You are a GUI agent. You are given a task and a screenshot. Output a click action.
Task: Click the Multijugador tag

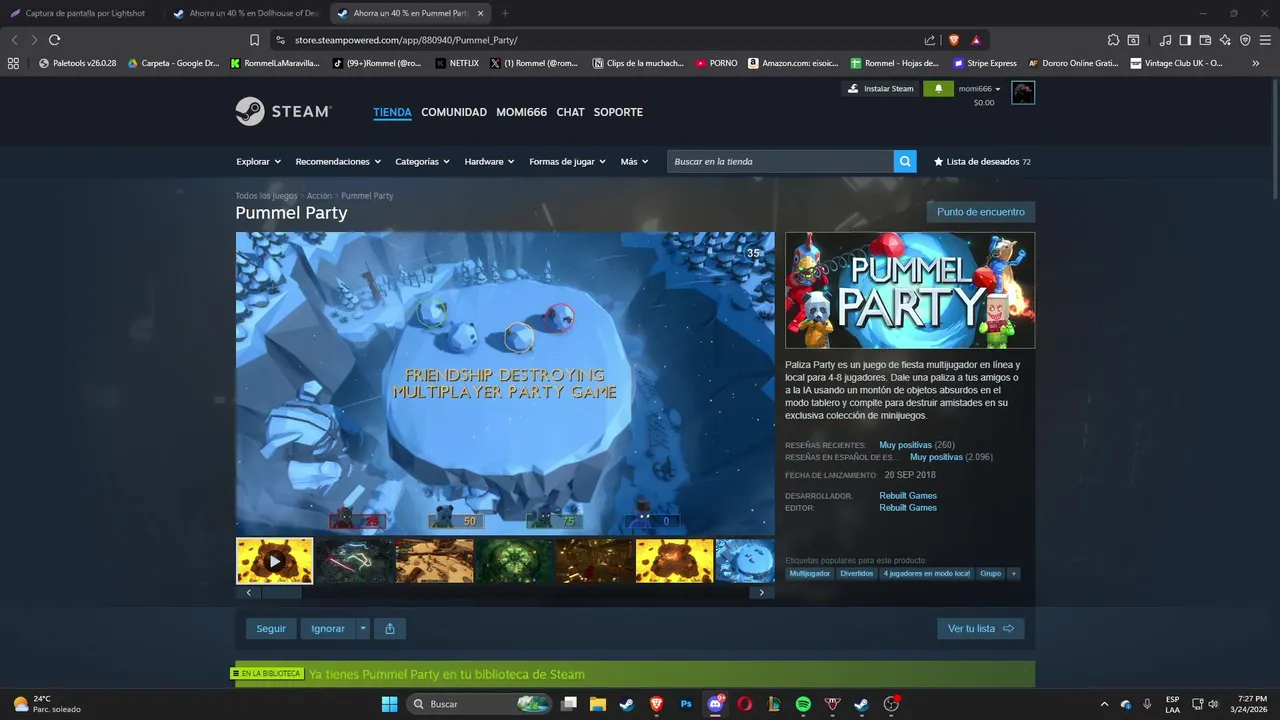click(810, 574)
